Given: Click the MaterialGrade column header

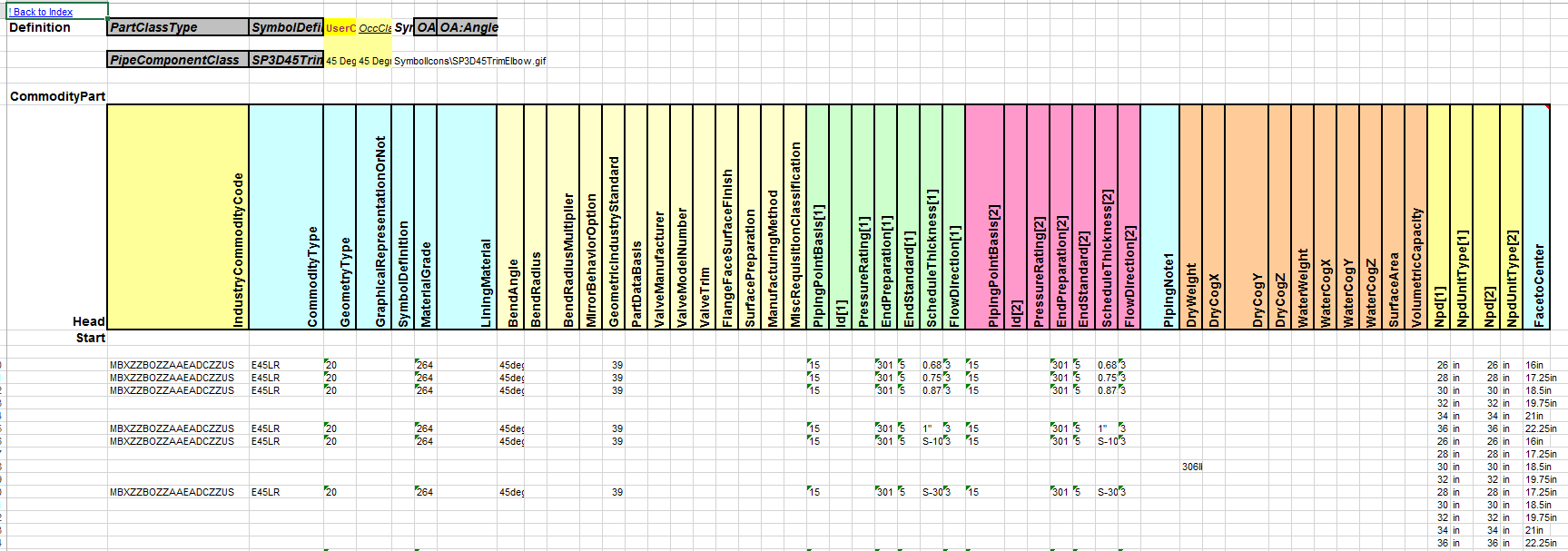Looking at the screenshot, I should [x=425, y=216].
